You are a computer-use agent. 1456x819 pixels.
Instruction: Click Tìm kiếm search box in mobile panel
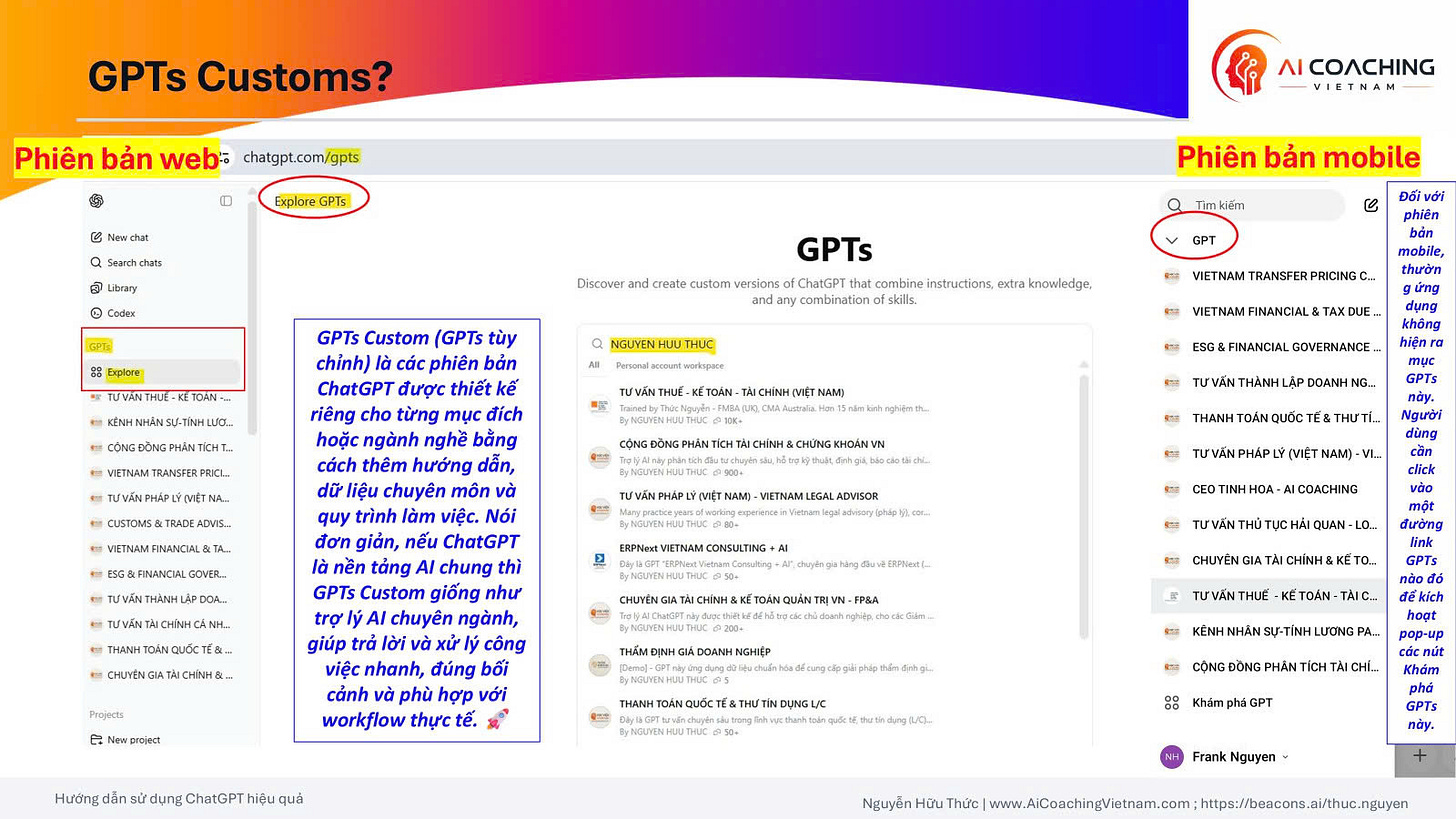point(1252,205)
